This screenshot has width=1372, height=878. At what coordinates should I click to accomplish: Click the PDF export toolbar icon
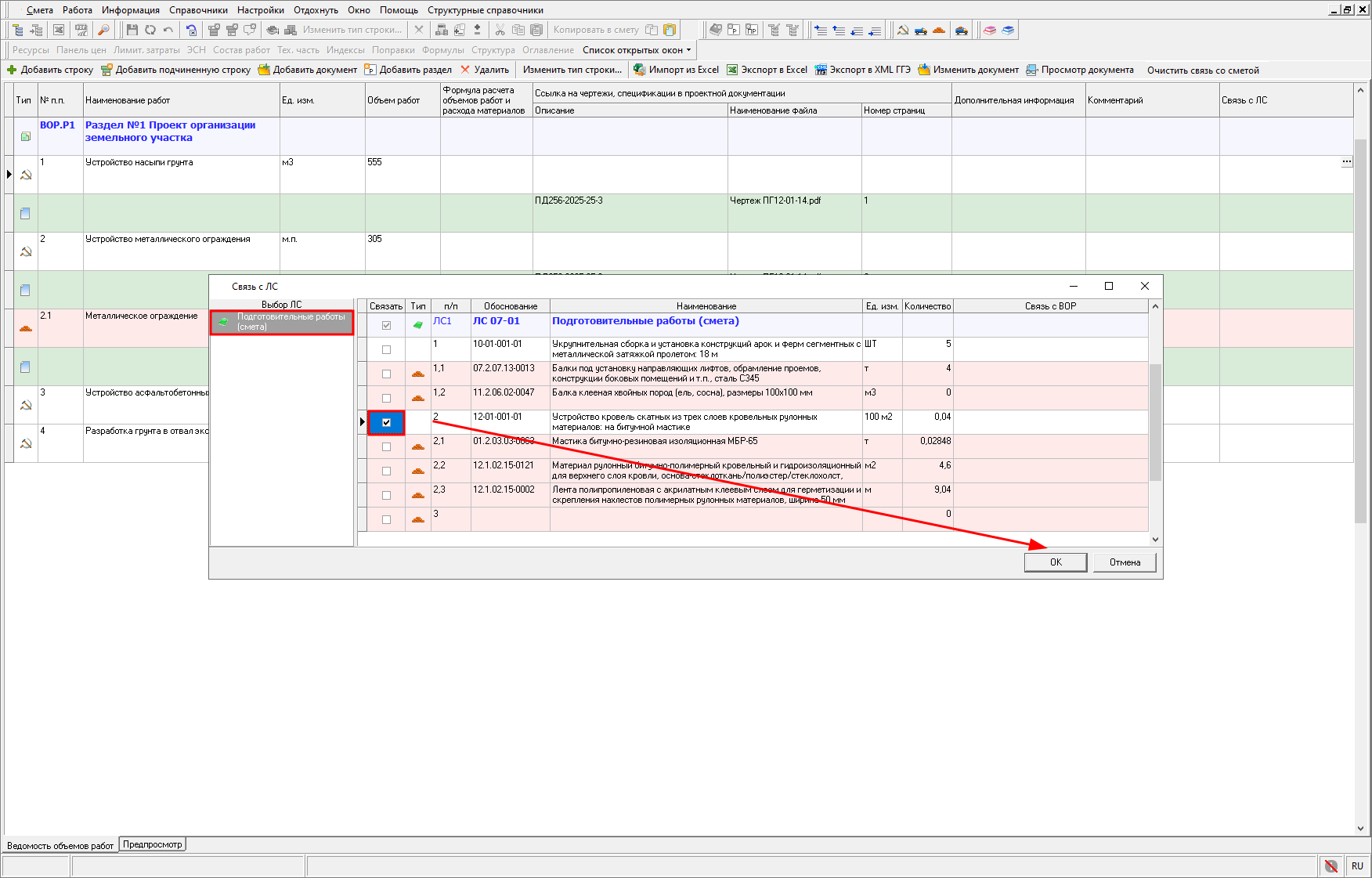point(81,30)
